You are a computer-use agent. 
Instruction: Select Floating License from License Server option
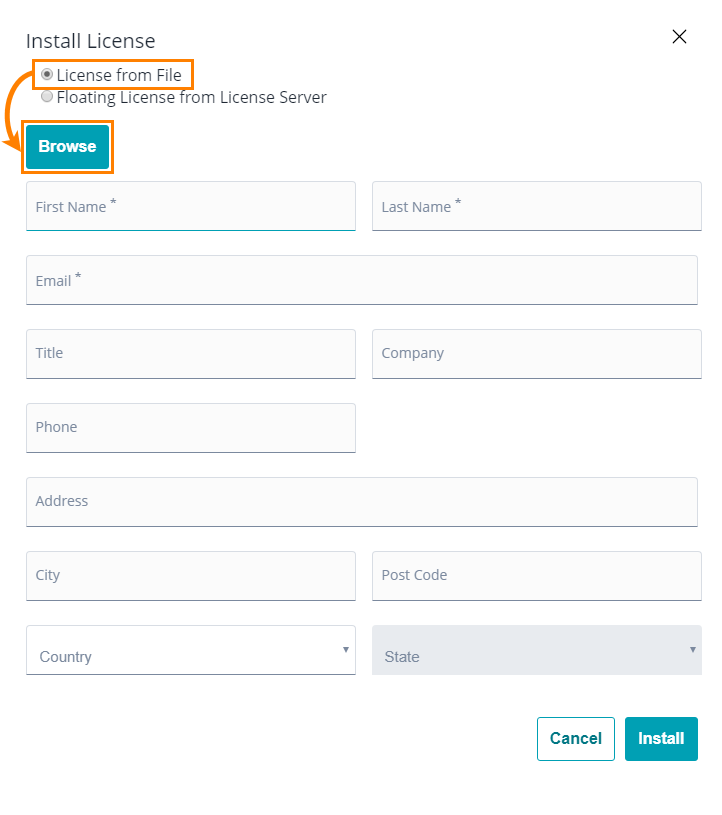47,97
